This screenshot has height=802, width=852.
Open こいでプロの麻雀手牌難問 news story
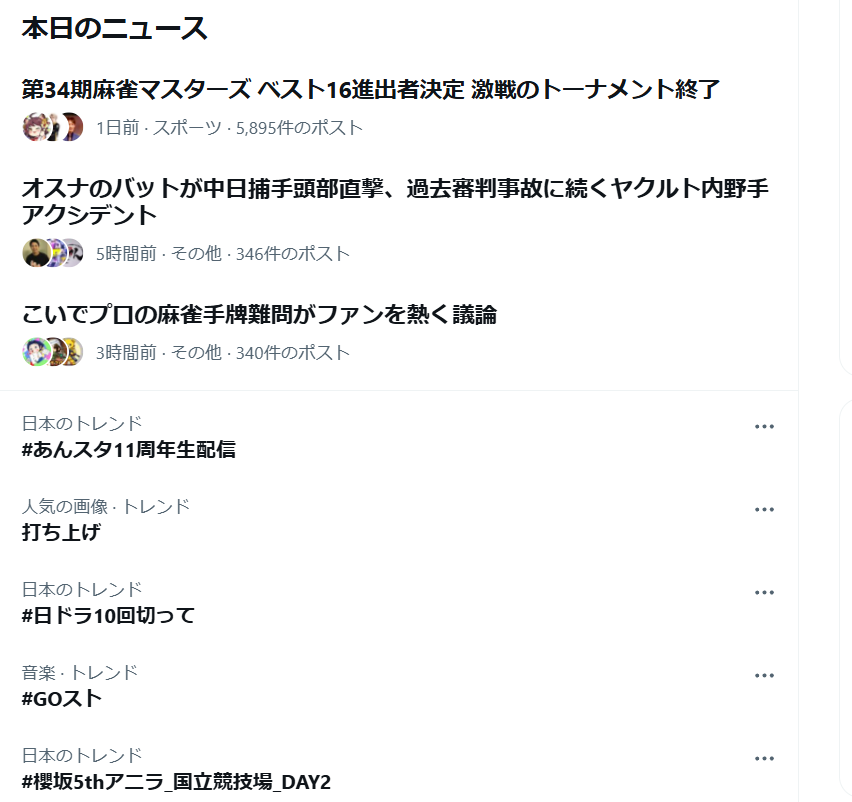click(x=259, y=315)
